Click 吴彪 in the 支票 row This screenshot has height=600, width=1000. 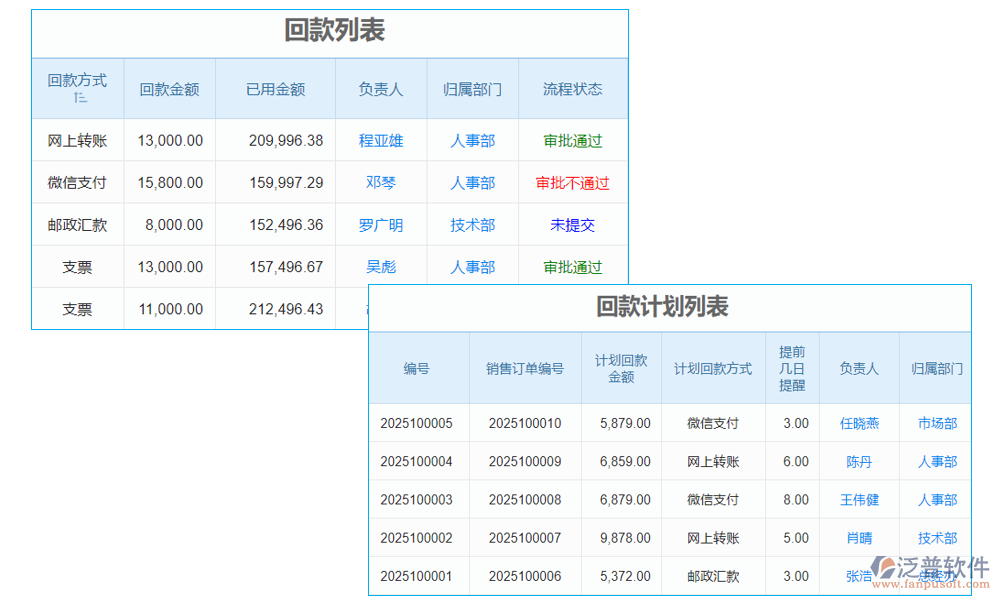pos(380,266)
